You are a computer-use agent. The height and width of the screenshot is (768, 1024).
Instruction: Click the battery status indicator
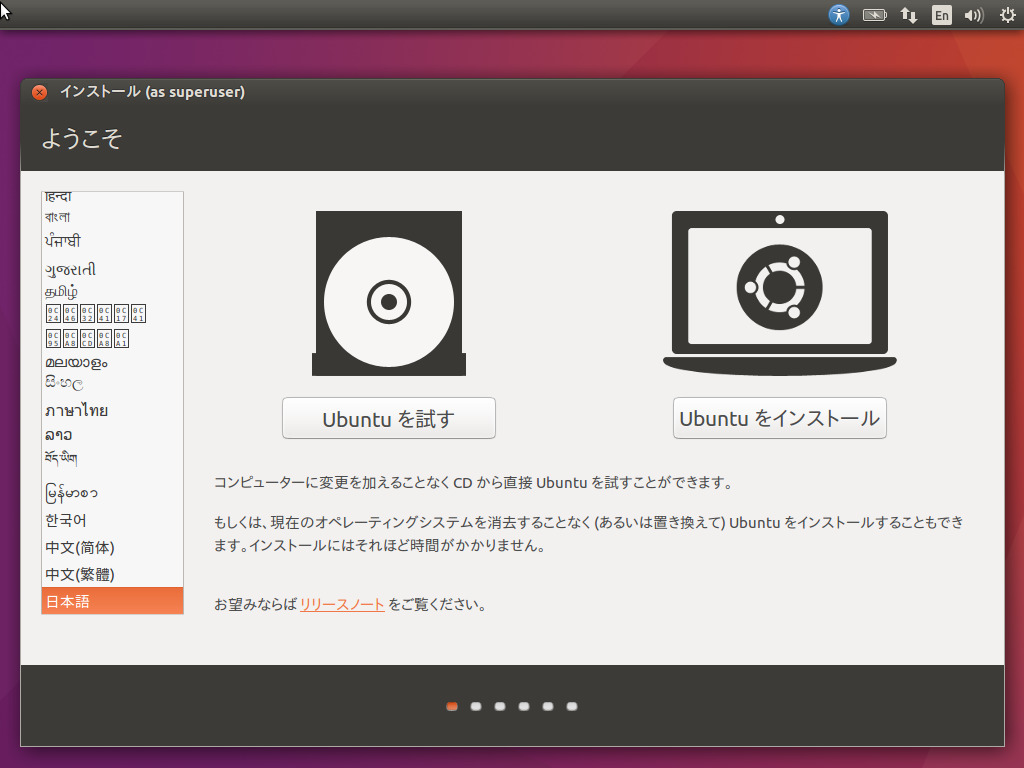click(874, 14)
